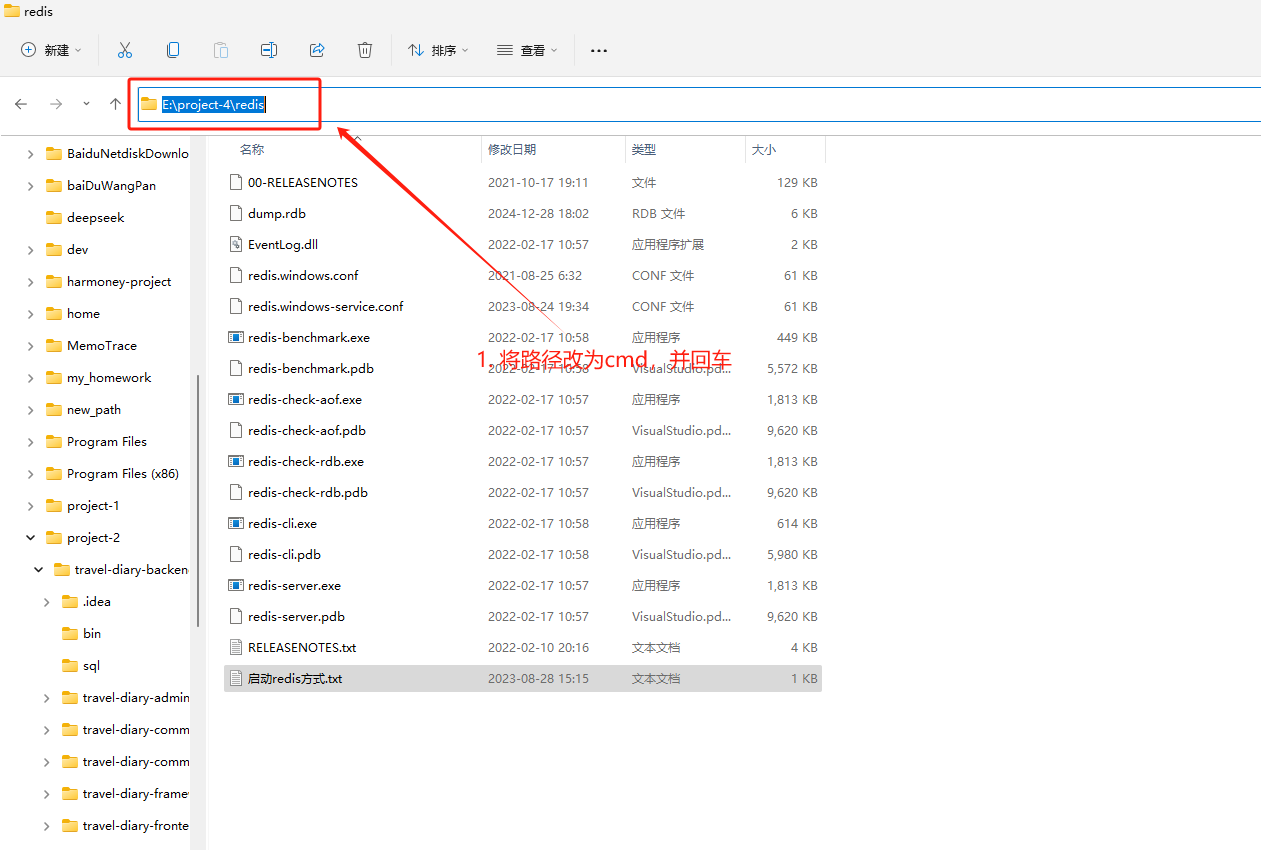Click the dump.rdb file icon

pos(236,213)
